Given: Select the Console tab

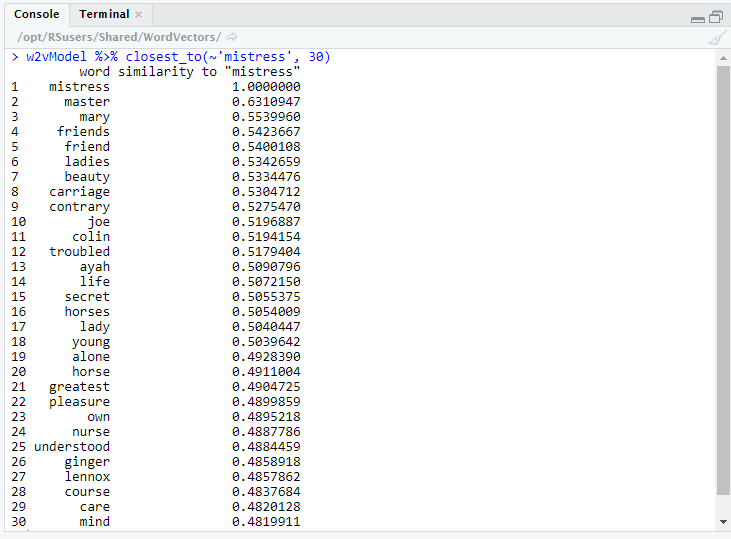Looking at the screenshot, I should (x=37, y=15).
